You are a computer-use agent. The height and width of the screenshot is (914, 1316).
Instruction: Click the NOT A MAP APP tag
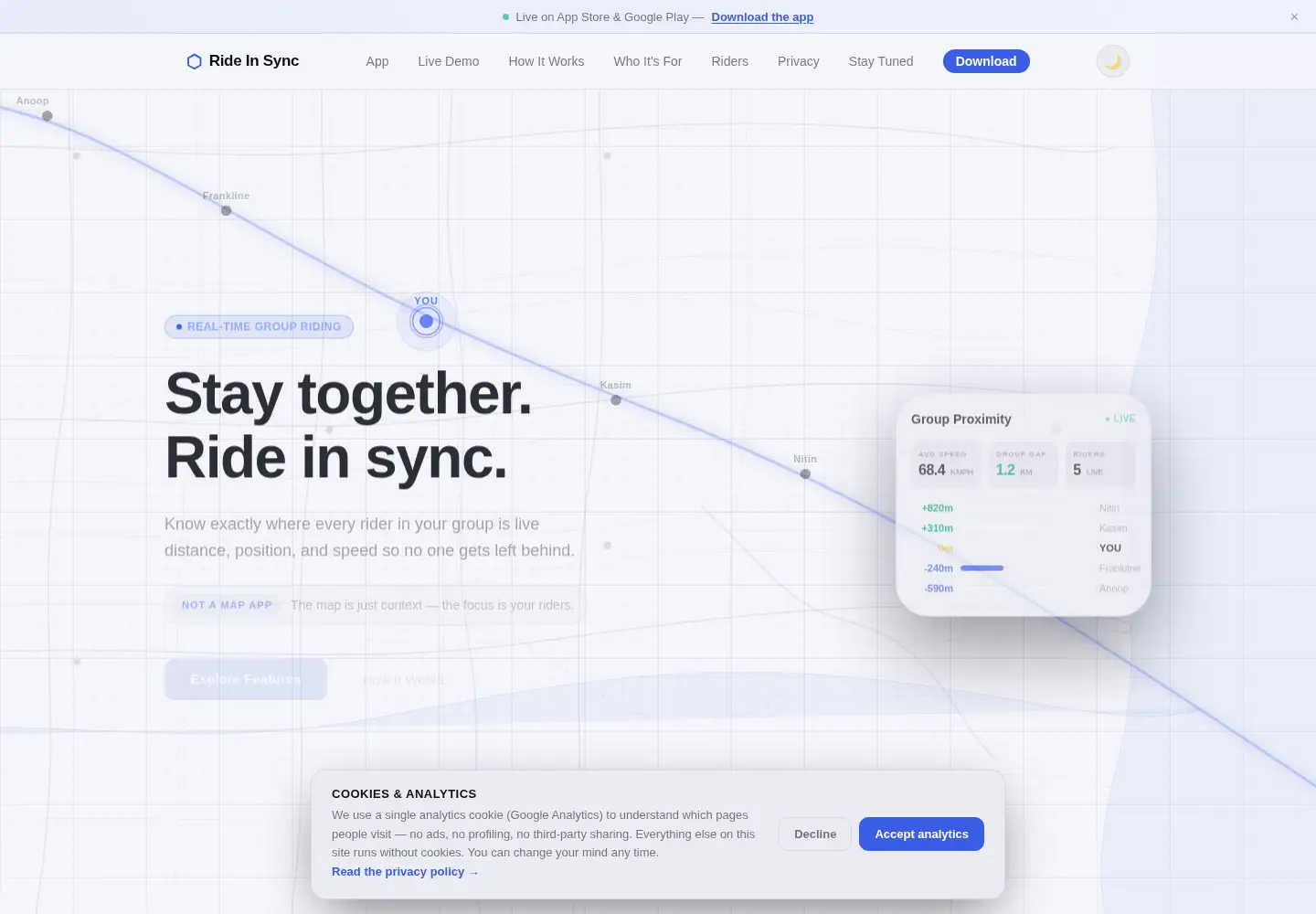coord(227,605)
